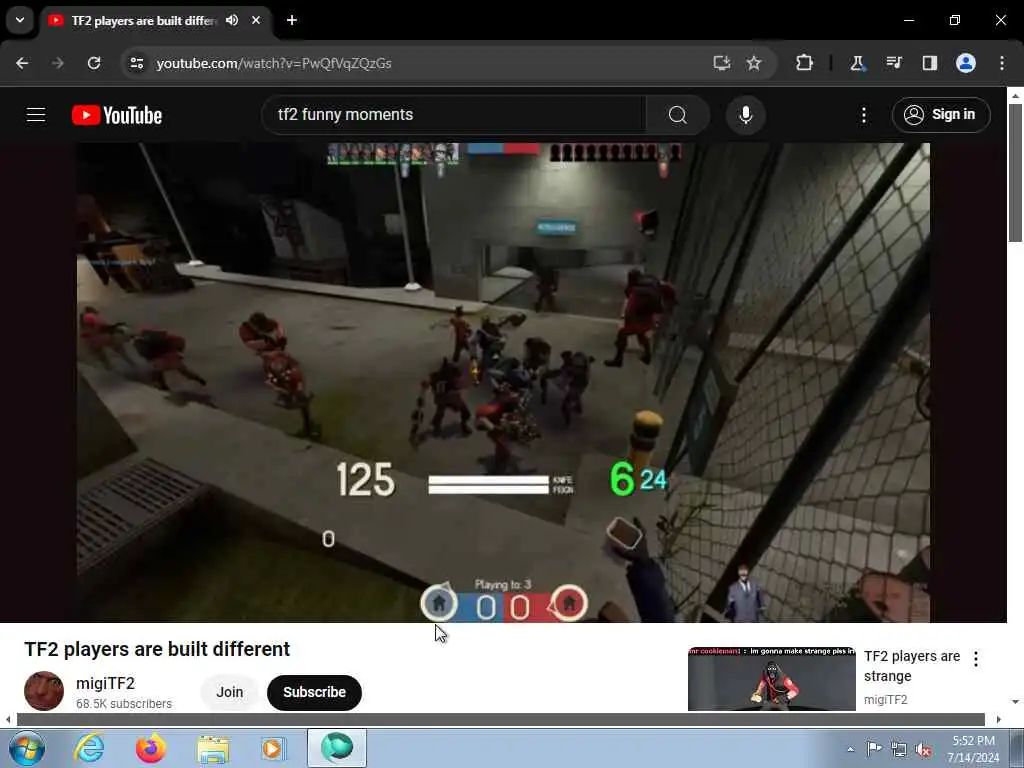
Task: View site information icon in address bar
Action: [x=136, y=63]
